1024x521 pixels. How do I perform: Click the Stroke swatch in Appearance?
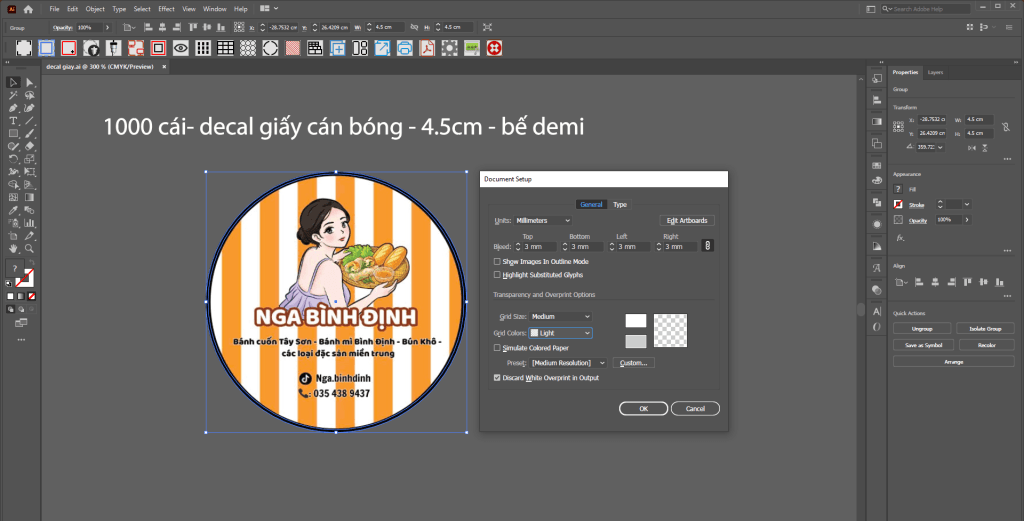pyautogui.click(x=899, y=204)
